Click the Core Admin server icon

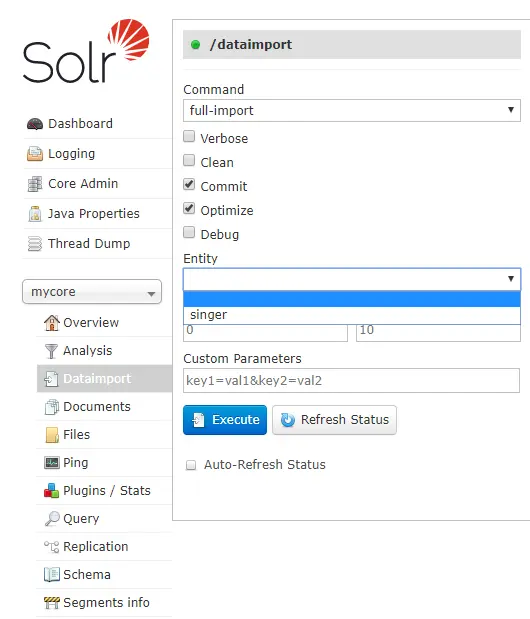point(35,184)
